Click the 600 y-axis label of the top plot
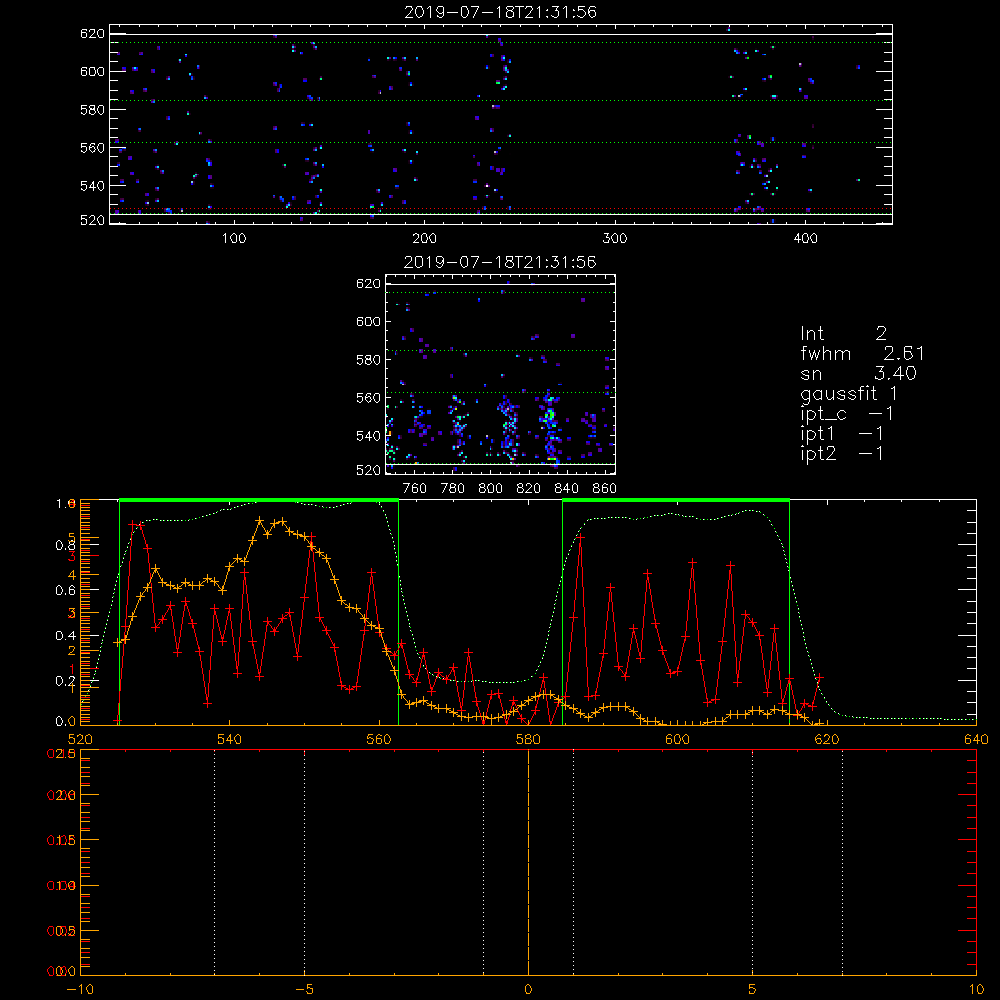This screenshot has height=1000, width=1000. (92, 71)
